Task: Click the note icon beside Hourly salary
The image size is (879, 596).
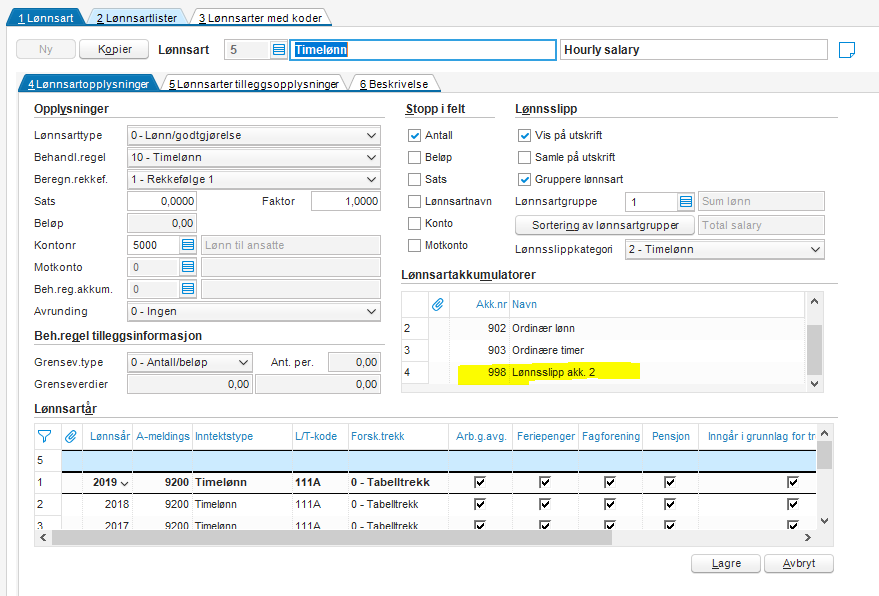Action: (846, 50)
